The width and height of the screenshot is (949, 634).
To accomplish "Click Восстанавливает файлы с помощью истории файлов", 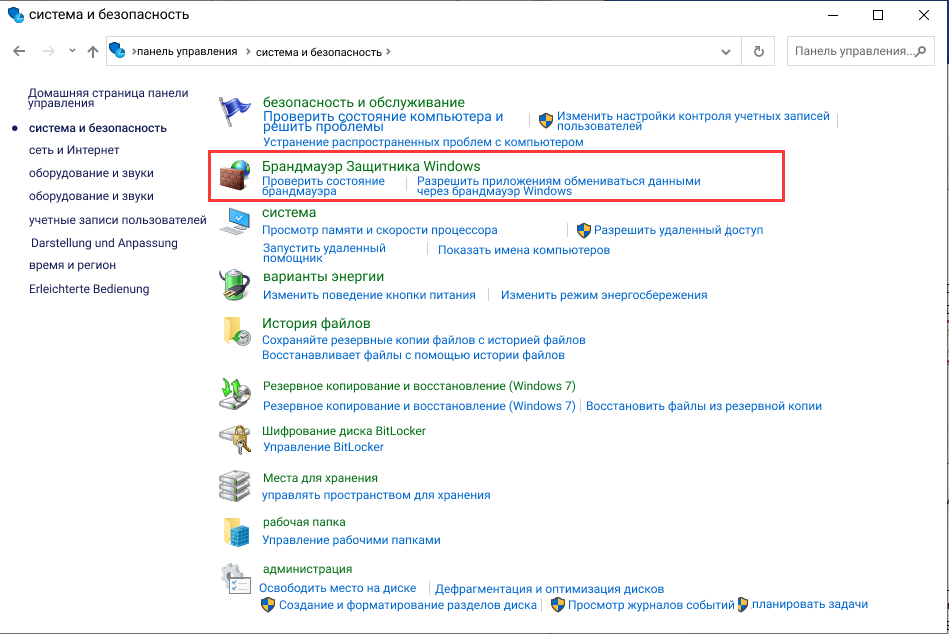I will (x=413, y=355).
